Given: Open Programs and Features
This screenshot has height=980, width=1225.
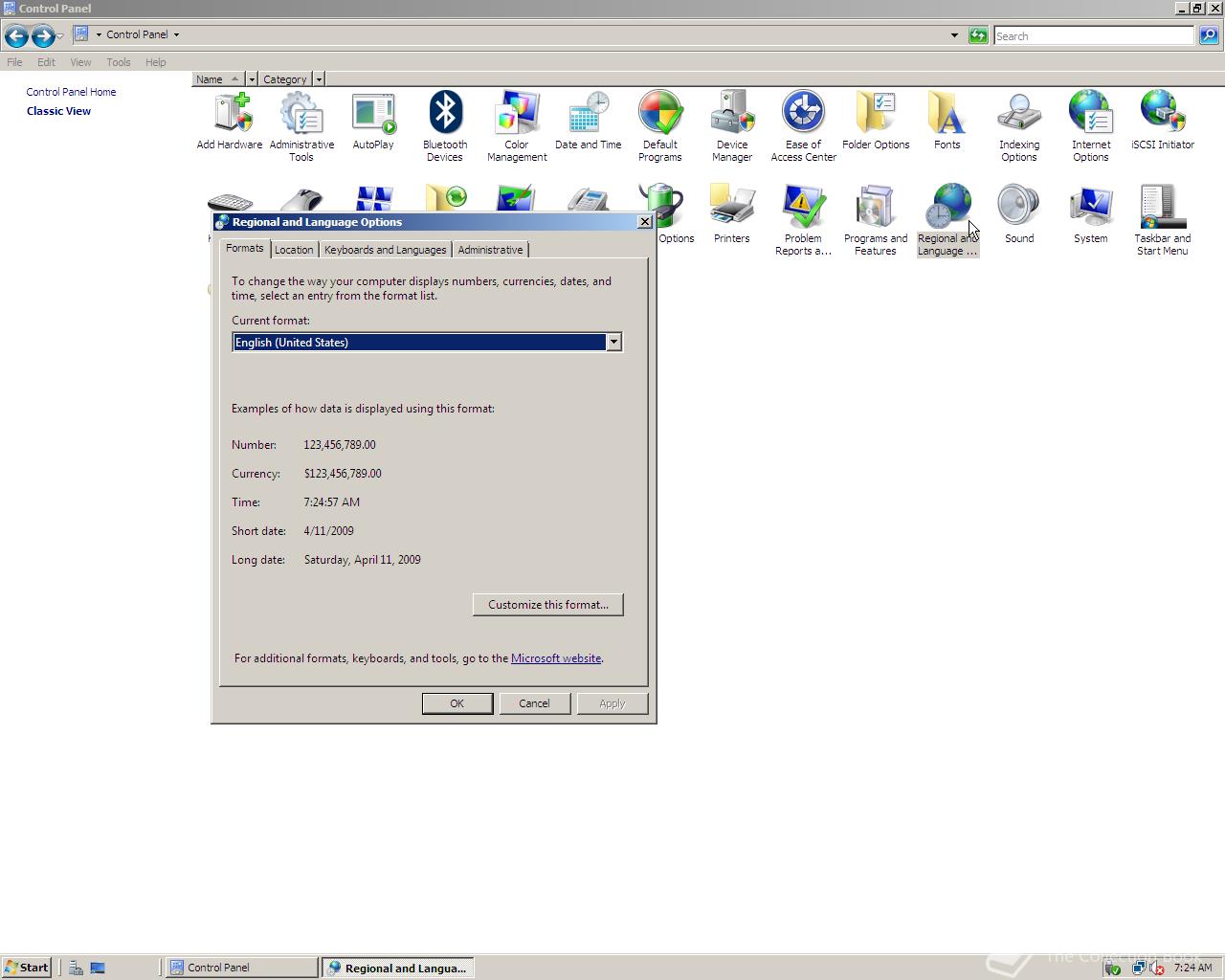Looking at the screenshot, I should (876, 220).
